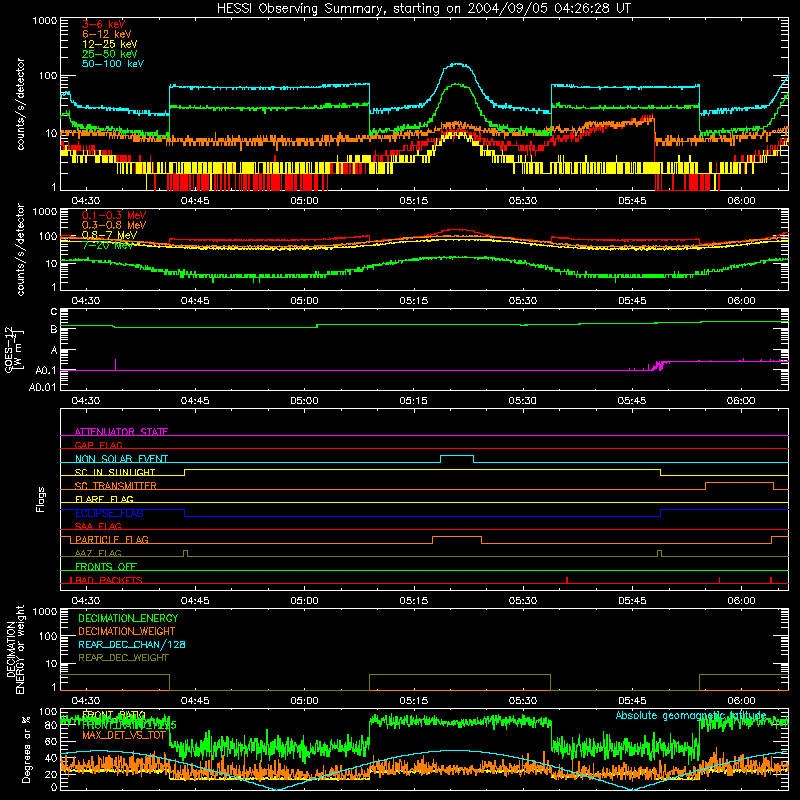Click the red 3-6 keV legend label
This screenshot has height=800, width=800.
coord(103,24)
